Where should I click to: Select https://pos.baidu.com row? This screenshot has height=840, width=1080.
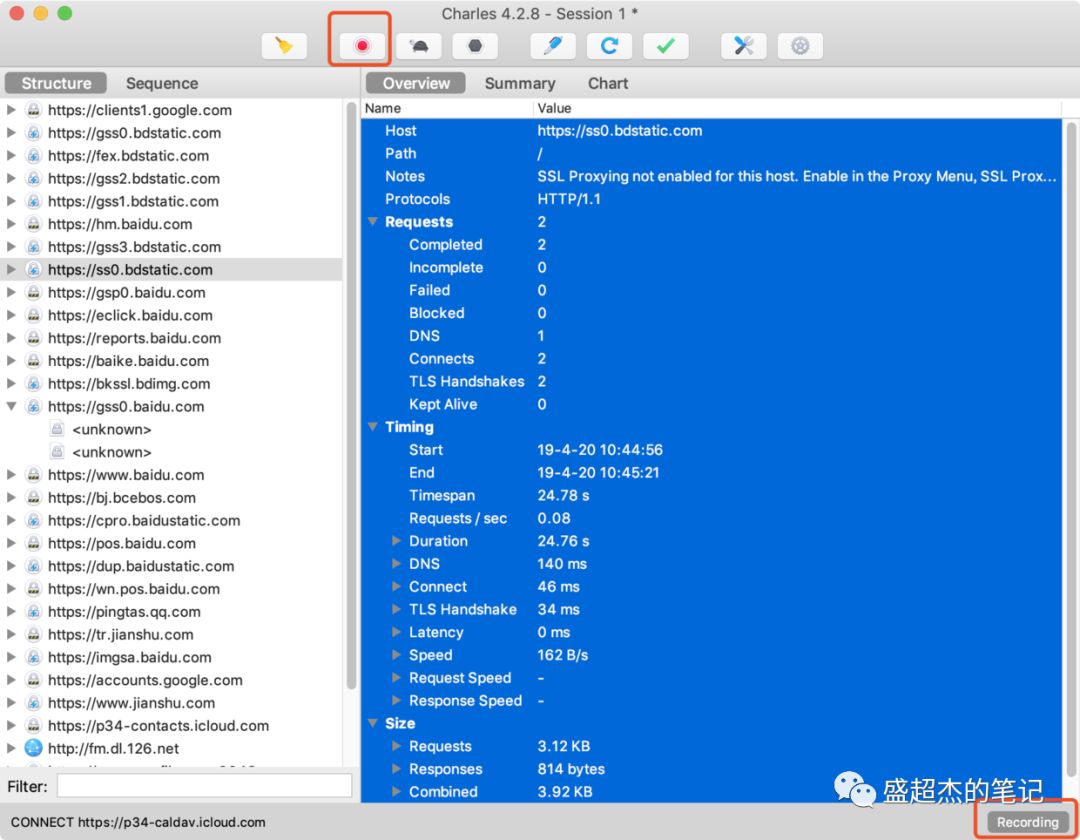(x=172, y=543)
